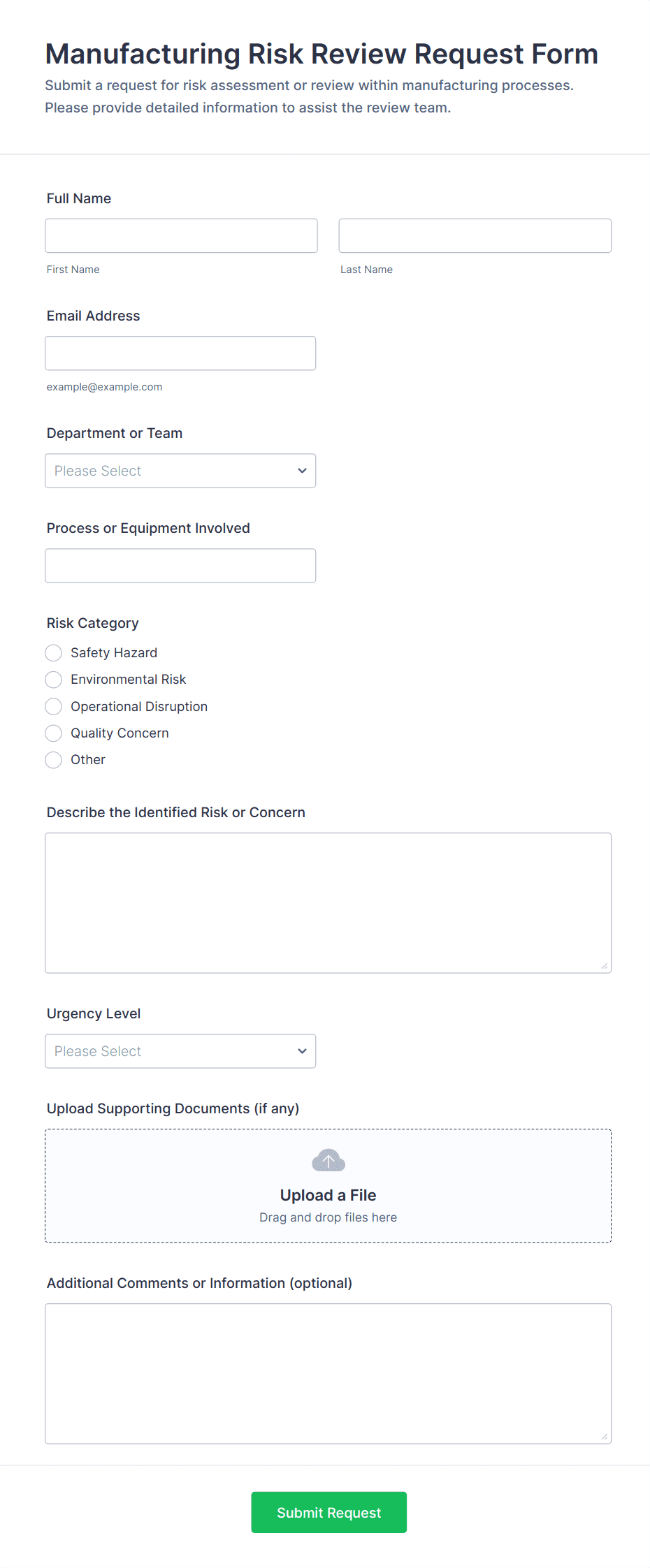Click the cloud upload icon
Image resolution: width=650 pixels, height=1568 pixels.
(328, 1159)
